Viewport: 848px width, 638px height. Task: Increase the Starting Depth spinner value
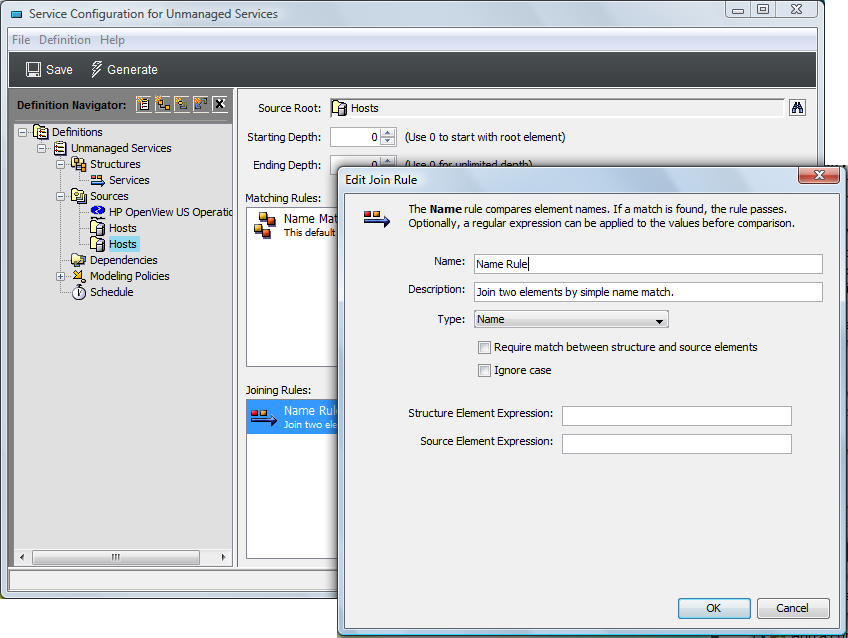[x=387, y=133]
